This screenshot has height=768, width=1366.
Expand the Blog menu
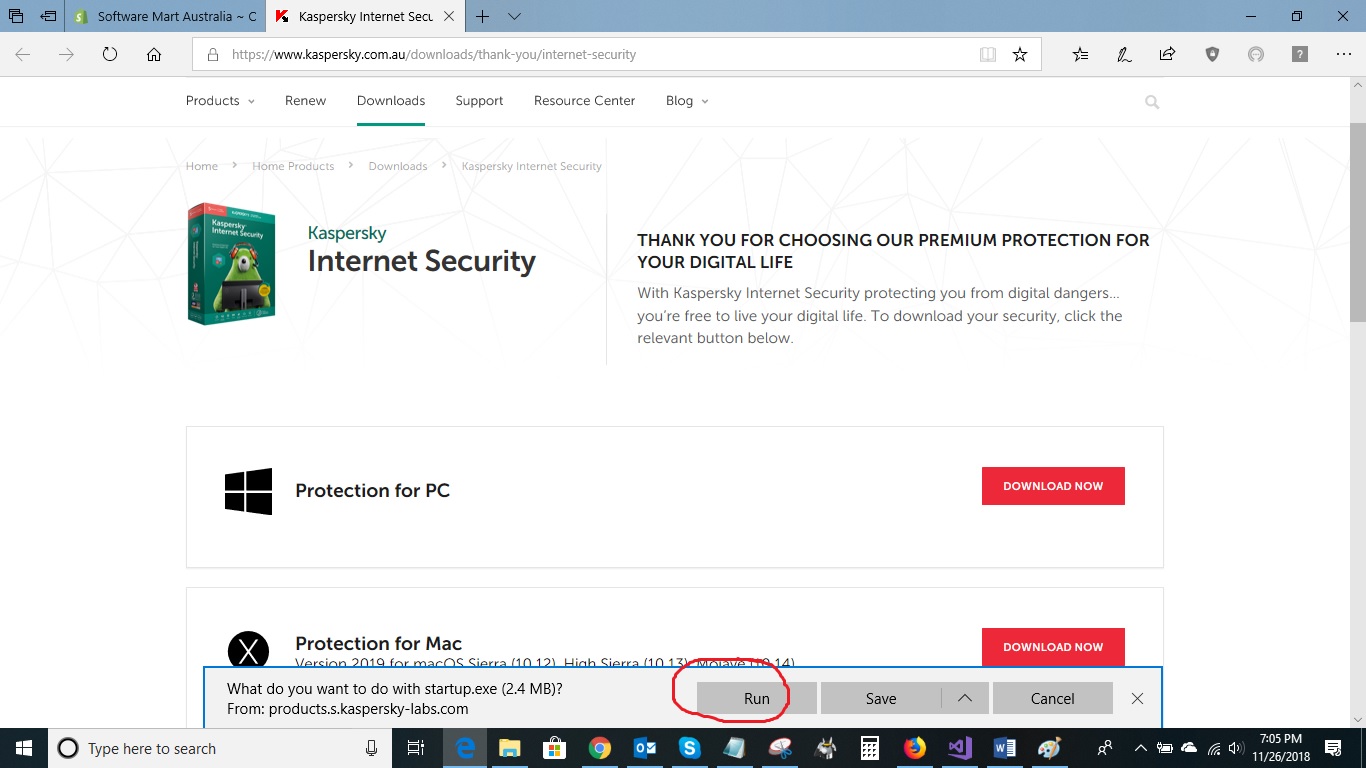pyautogui.click(x=687, y=101)
